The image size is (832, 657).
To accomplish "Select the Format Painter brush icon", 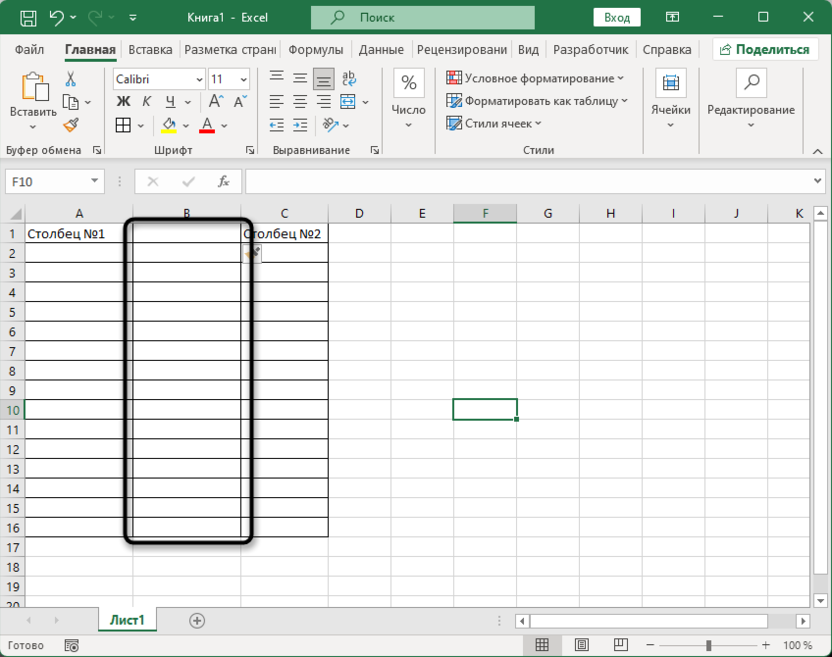I will (x=71, y=125).
